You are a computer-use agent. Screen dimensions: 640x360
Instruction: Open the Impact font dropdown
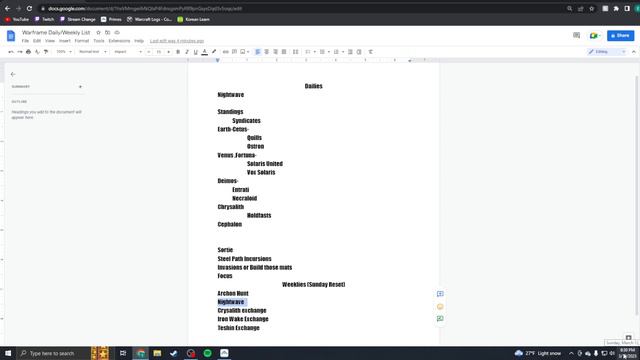tap(128, 52)
